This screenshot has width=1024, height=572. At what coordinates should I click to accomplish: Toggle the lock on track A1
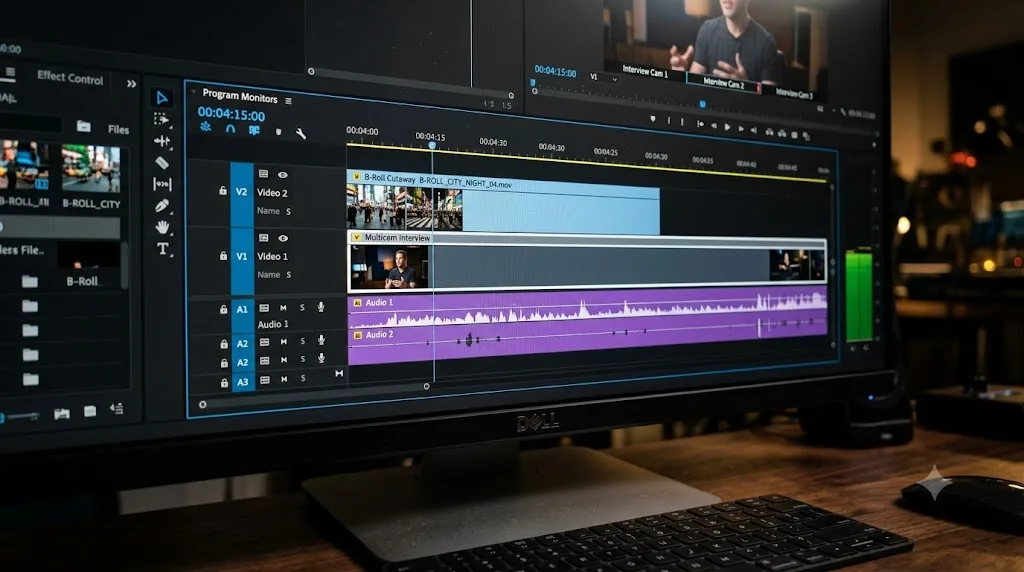click(223, 310)
